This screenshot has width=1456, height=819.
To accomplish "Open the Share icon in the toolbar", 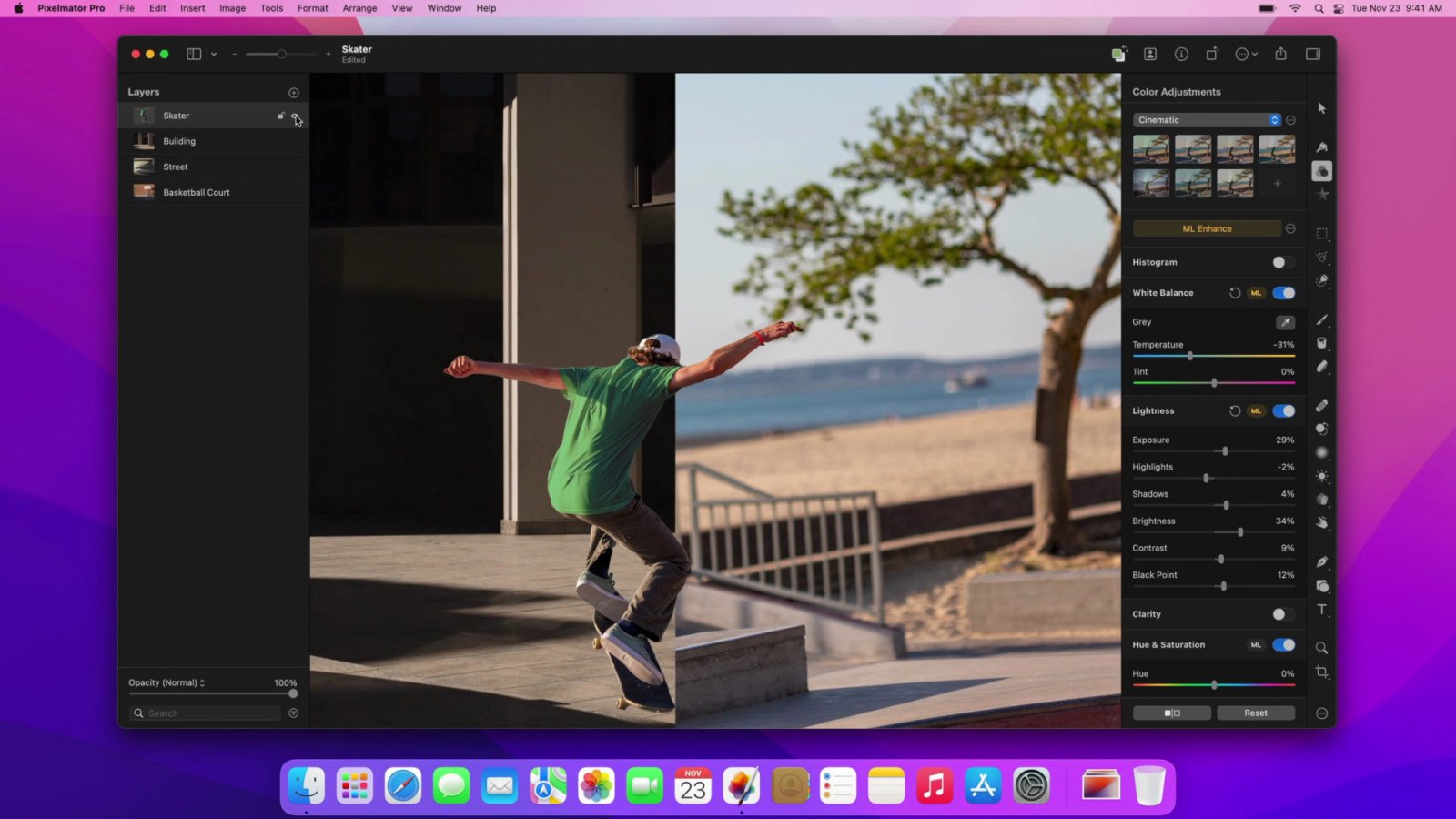I will tap(1280, 55).
